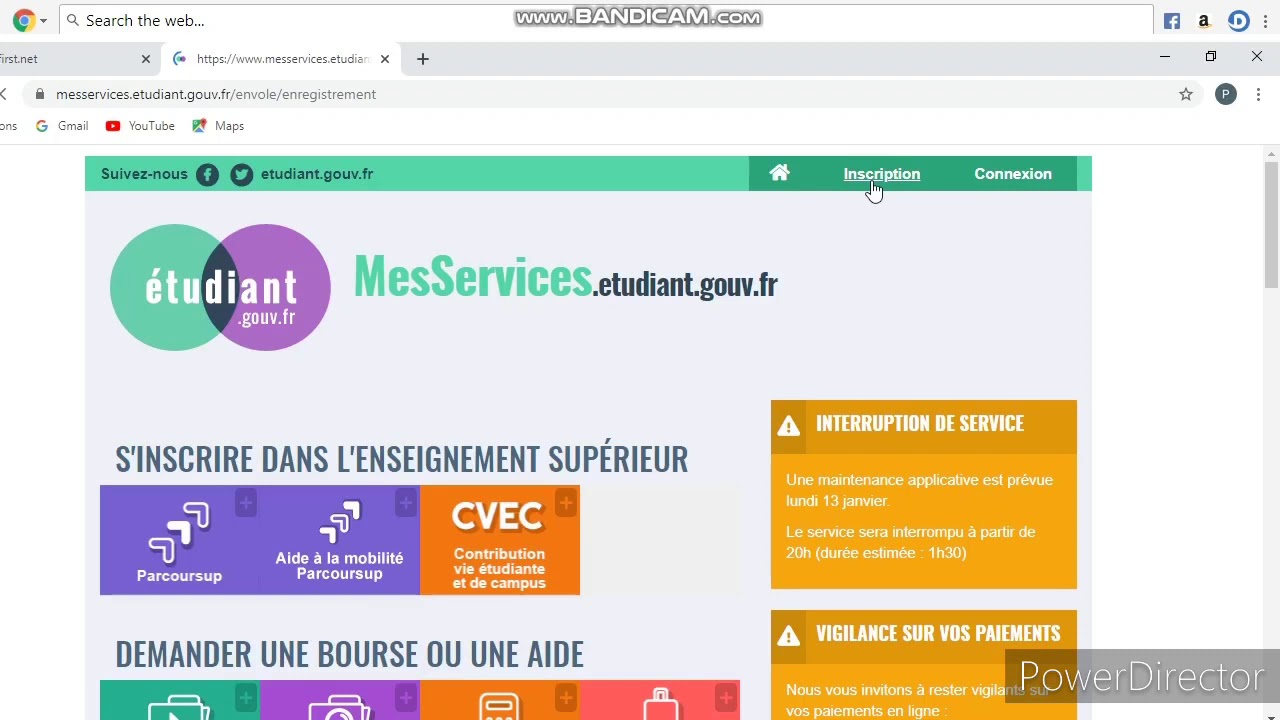The image size is (1280, 720).
Task: Click the Connexion link
Action: tap(1013, 174)
